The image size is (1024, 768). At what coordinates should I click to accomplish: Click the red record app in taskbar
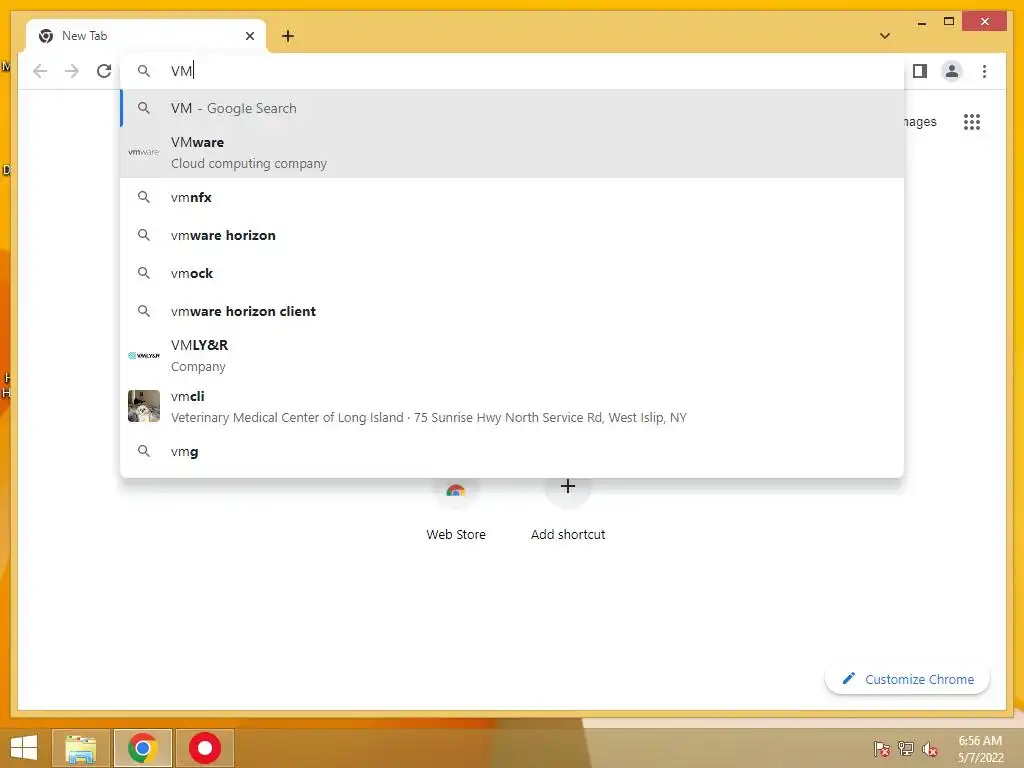tap(204, 748)
